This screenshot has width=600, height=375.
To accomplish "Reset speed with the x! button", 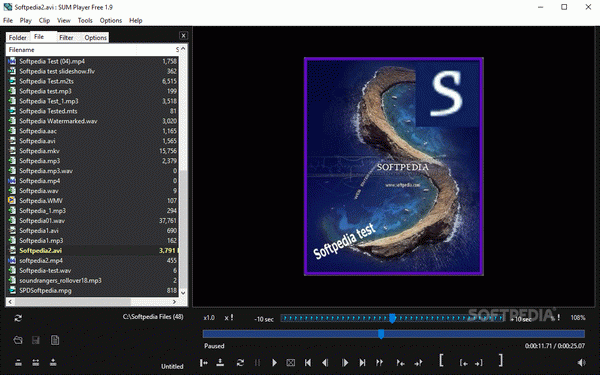I will coord(229,318).
